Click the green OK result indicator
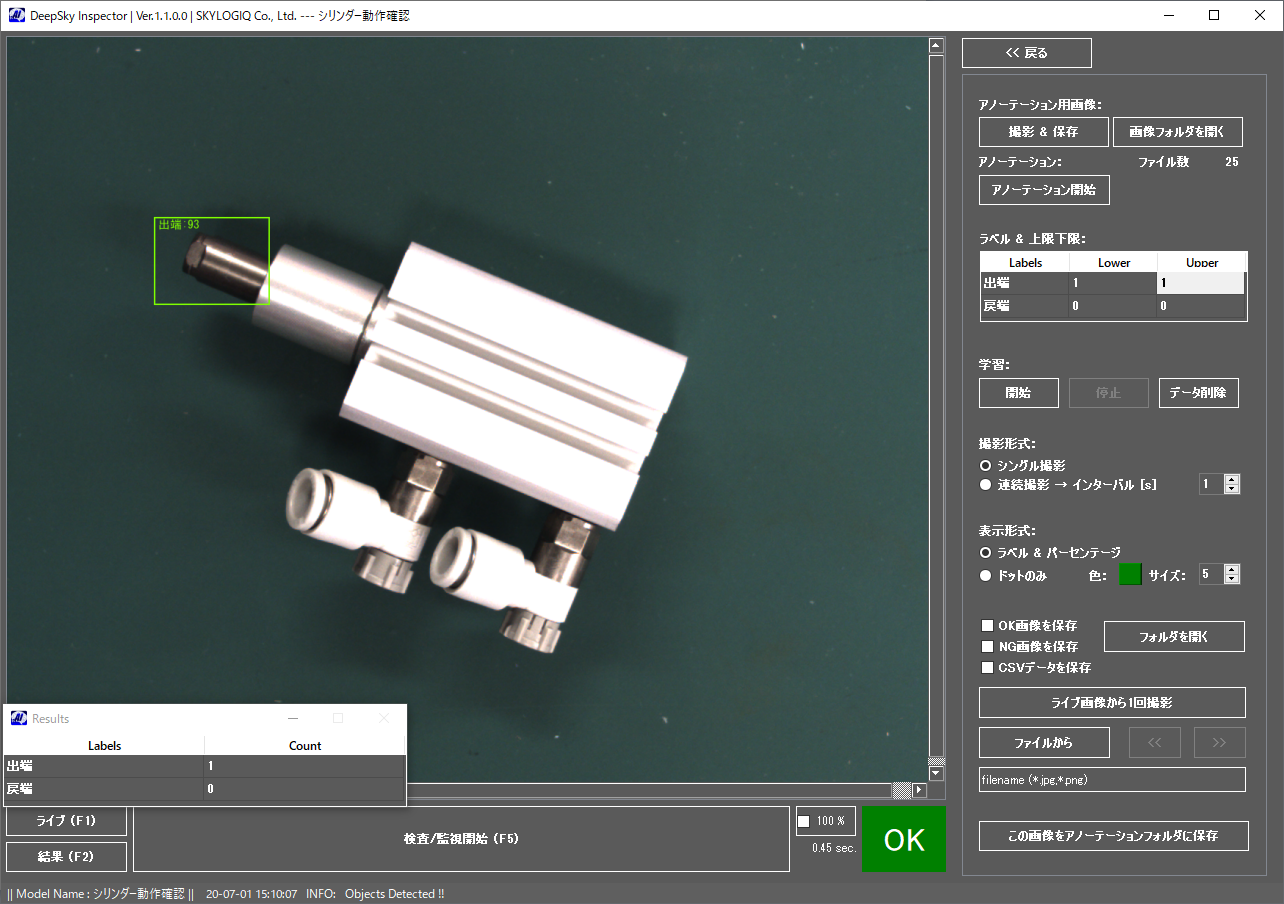Image resolution: width=1284 pixels, height=904 pixels. click(904, 840)
